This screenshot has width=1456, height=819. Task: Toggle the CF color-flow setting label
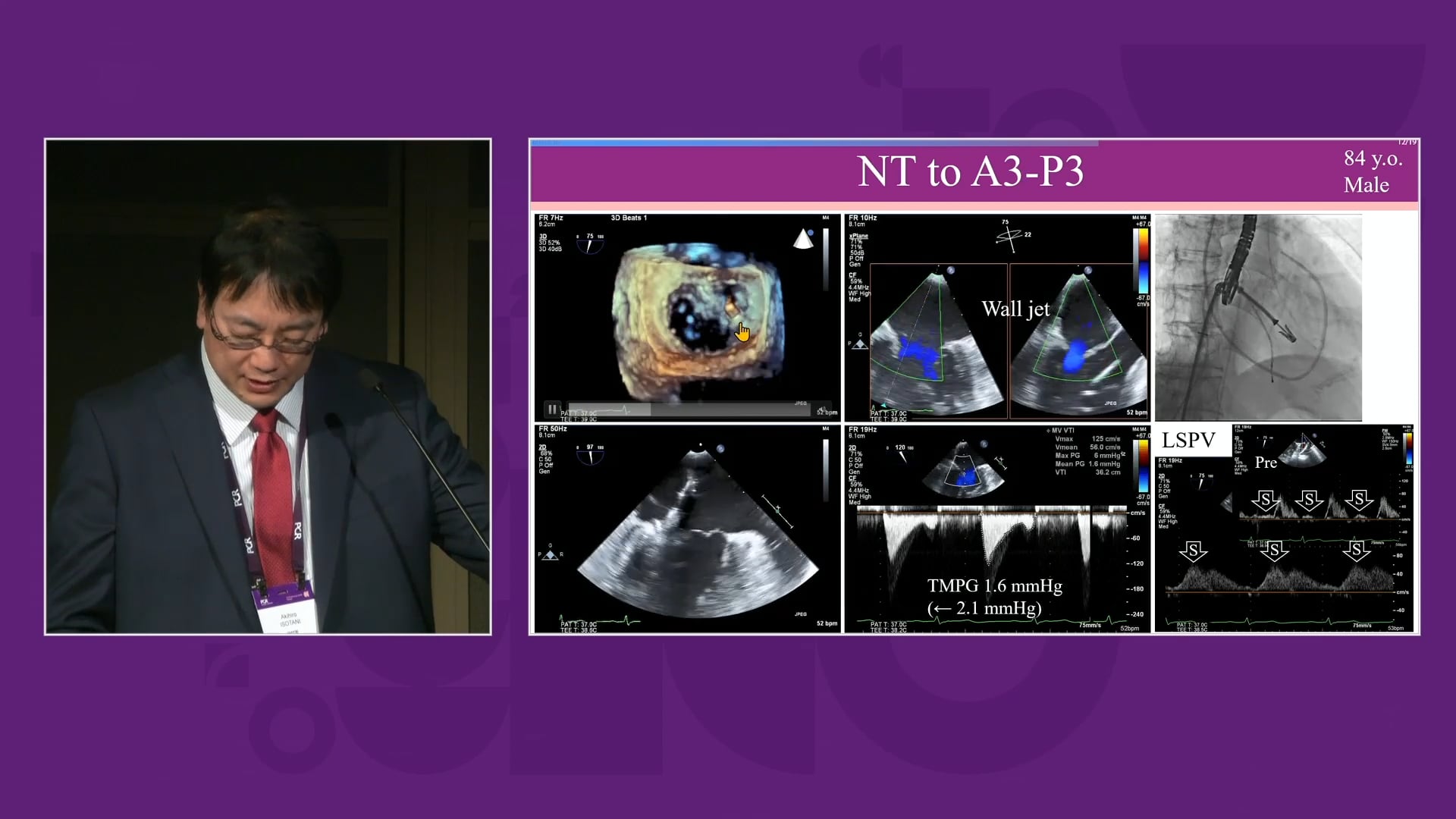click(852, 276)
